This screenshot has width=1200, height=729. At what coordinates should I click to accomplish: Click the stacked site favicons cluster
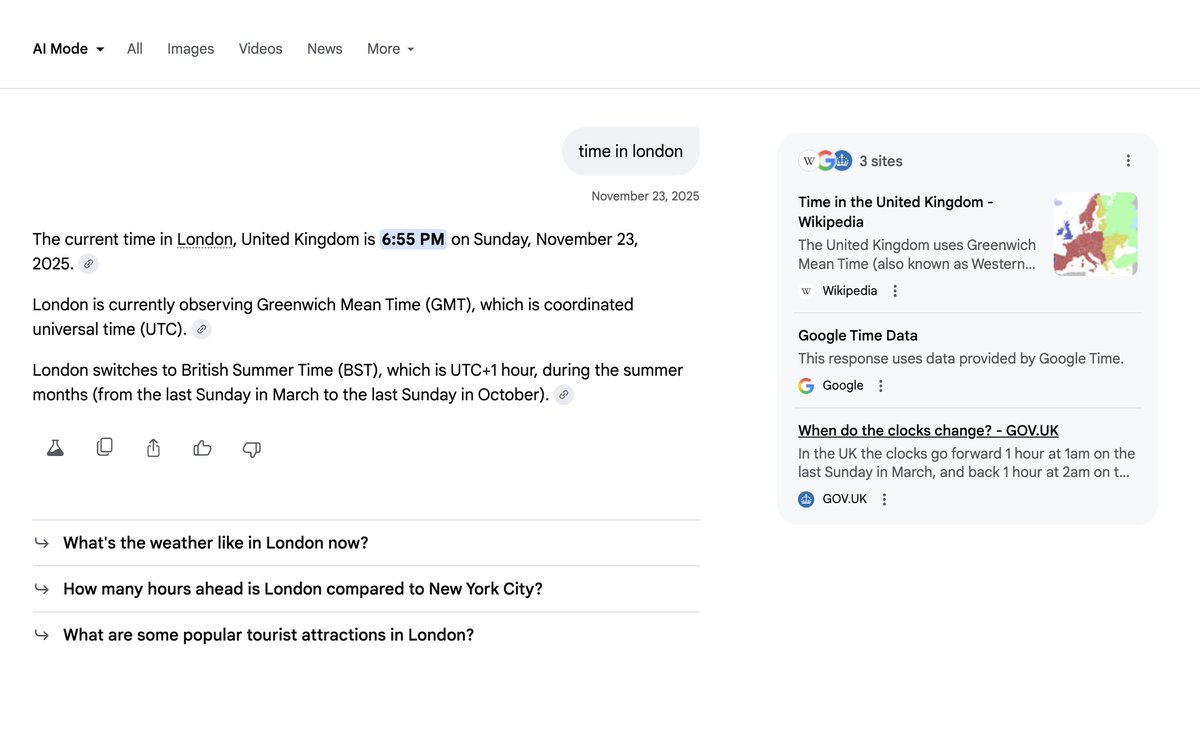tap(825, 161)
